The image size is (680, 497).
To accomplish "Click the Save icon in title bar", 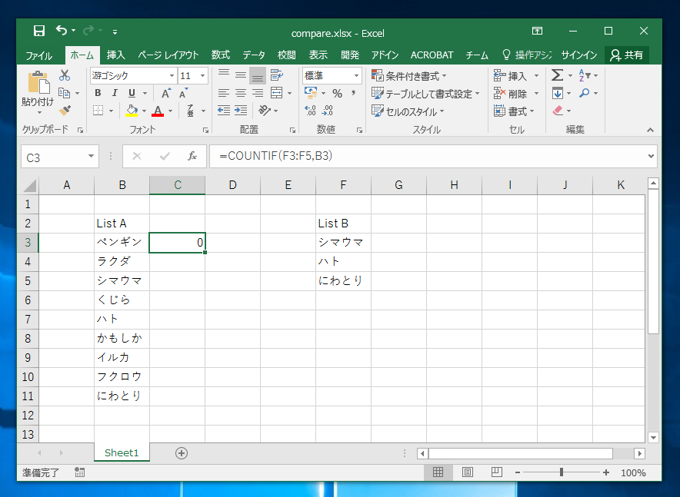I will coord(39,31).
